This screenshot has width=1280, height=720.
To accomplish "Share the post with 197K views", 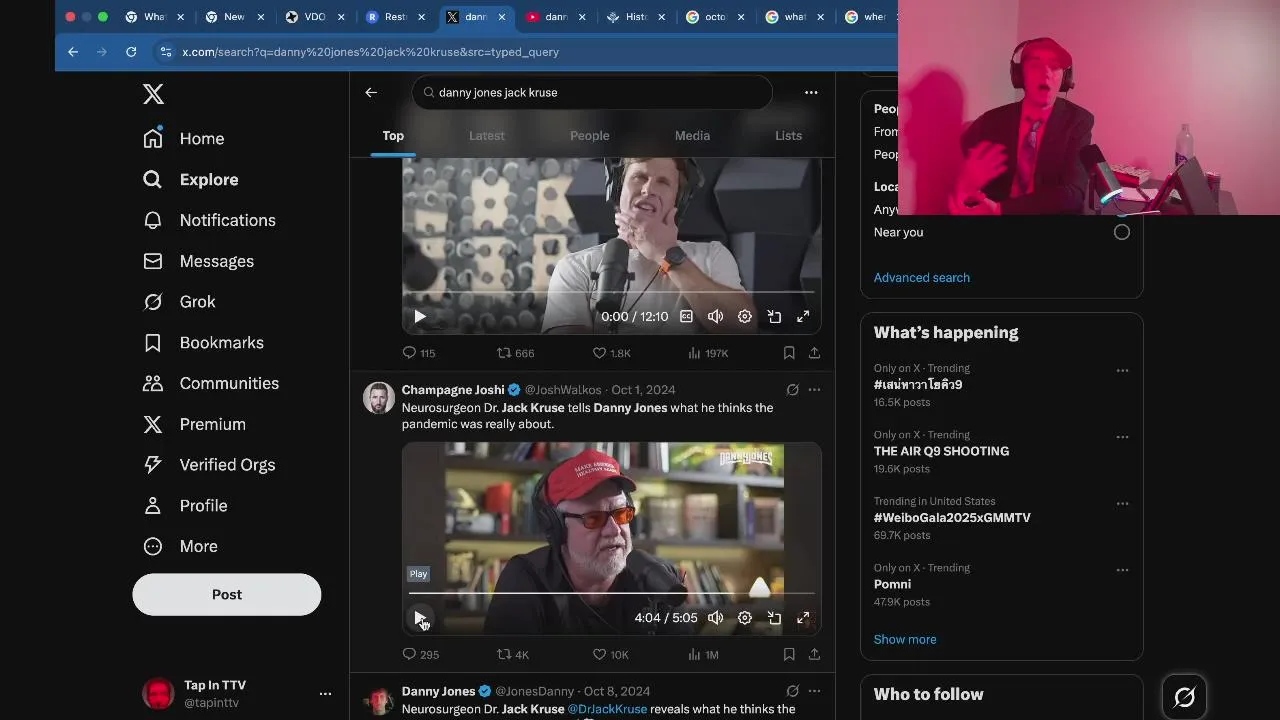I will [x=814, y=353].
